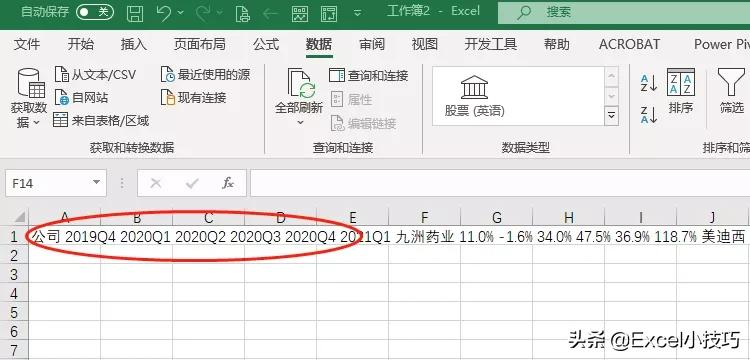
Task: Switch to the 开始 tab
Action: point(81,44)
